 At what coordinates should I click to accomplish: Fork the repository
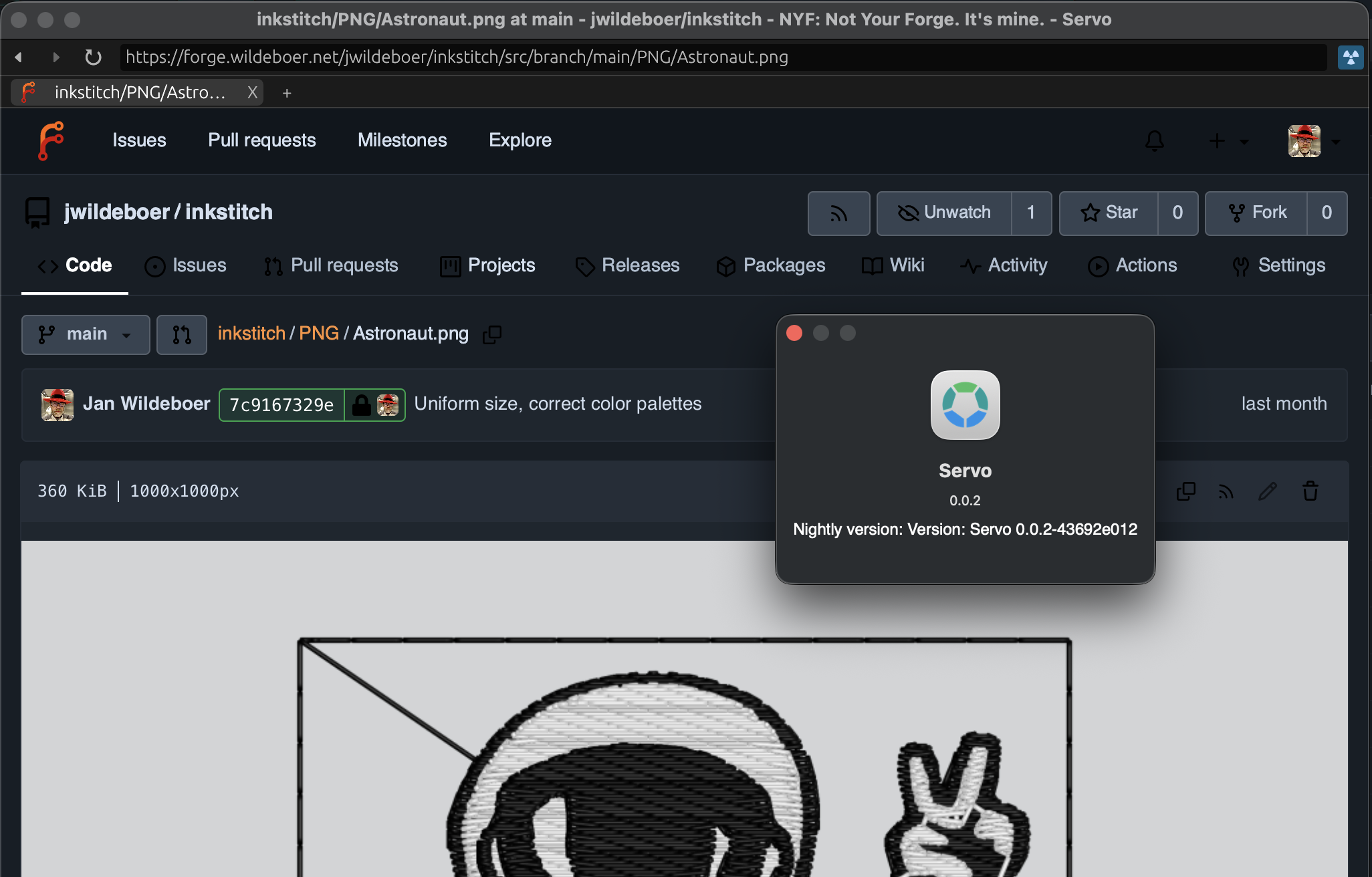tap(1256, 213)
